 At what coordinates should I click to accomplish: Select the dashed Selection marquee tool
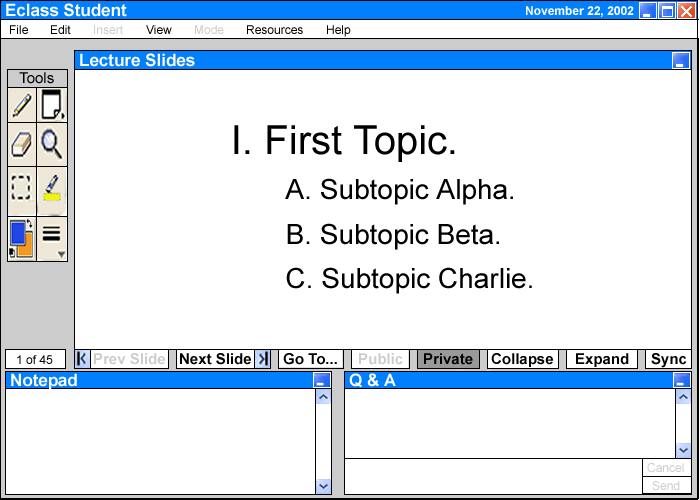[22, 187]
